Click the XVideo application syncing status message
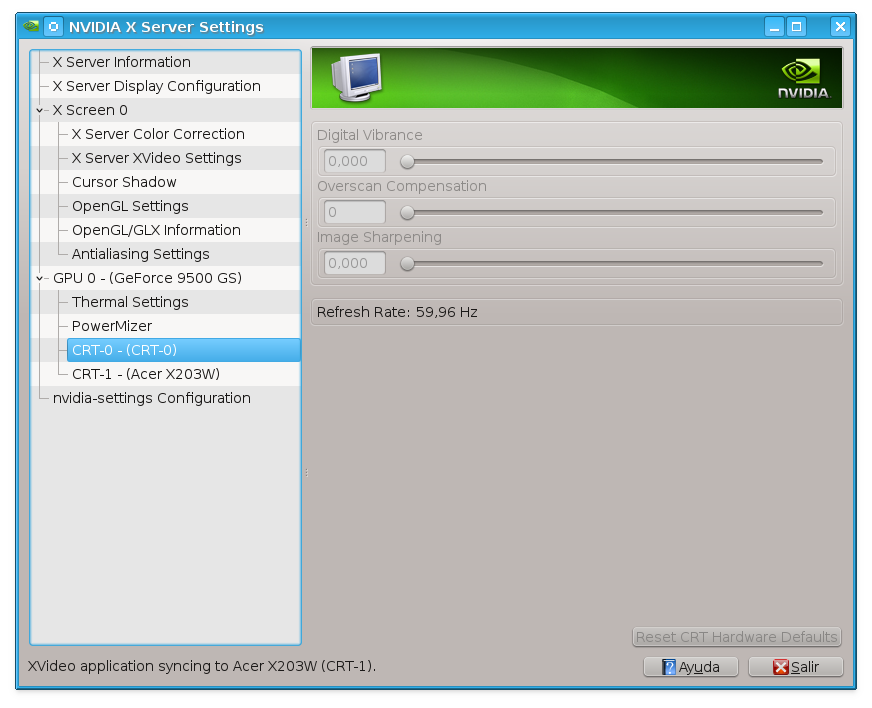Screen dimensions: 872x708 coord(202,666)
